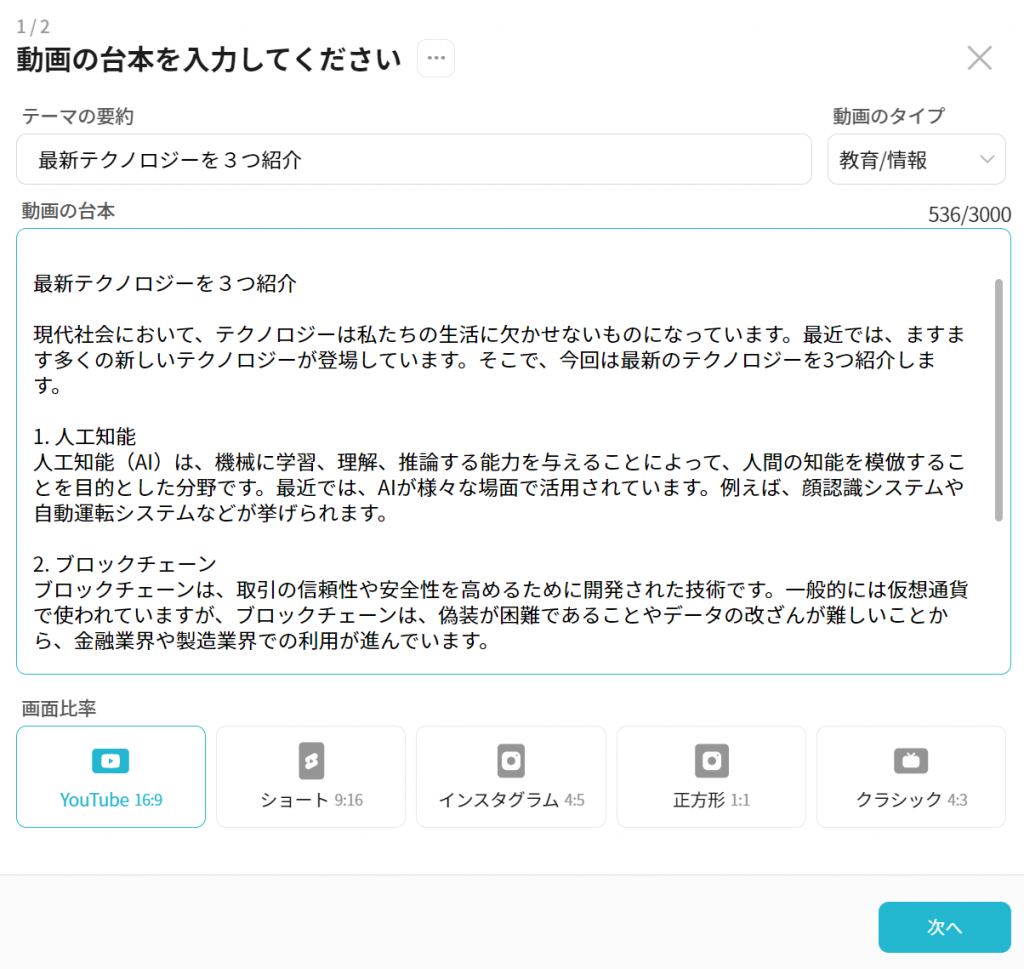This screenshot has width=1024, height=969.
Task: Click script title line 最新テクノロジーを３つ紹介
Action: tap(165, 283)
